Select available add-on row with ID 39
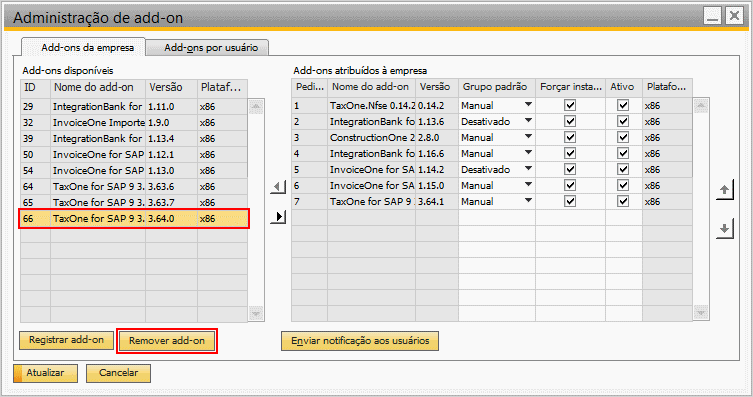753x397 pixels. click(134, 139)
